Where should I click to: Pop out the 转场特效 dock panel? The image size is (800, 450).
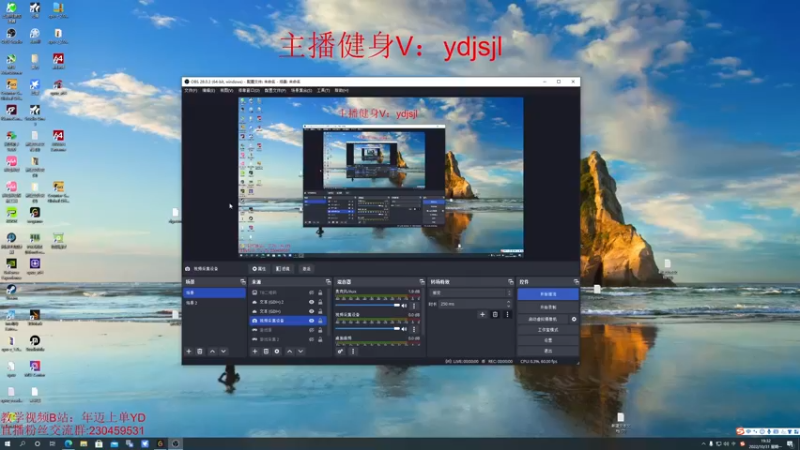511,282
